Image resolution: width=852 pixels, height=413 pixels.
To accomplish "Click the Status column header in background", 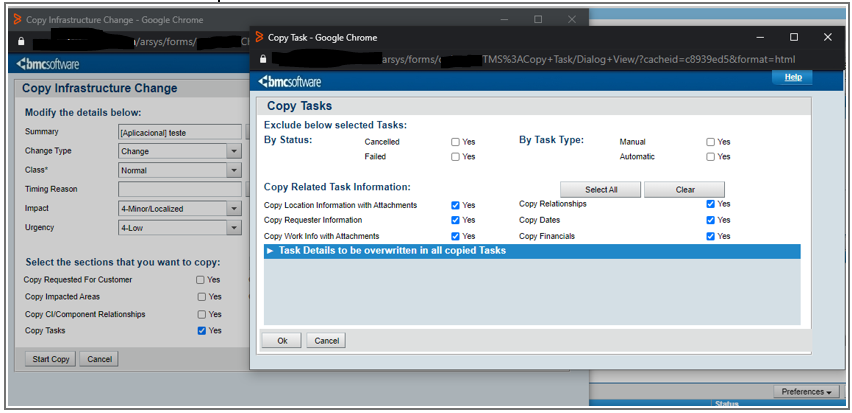I will tap(726, 404).
